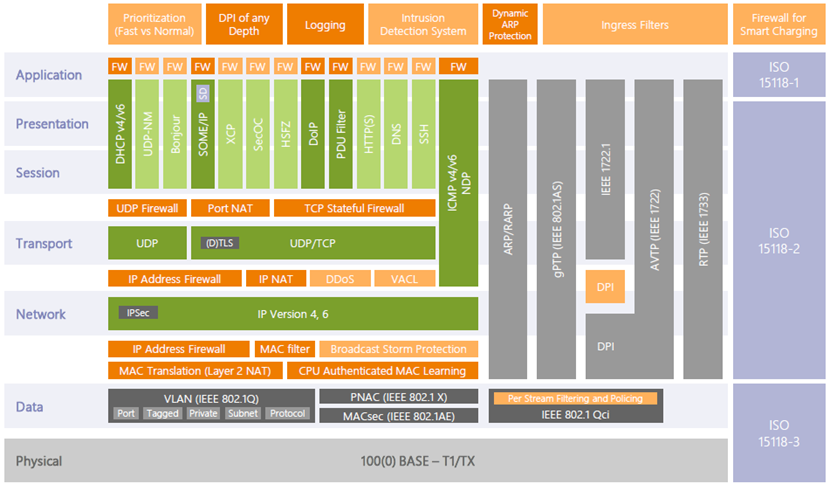Select the Broadcast Storm Protection block
Viewport: 830px width, 484px height.
398,349
